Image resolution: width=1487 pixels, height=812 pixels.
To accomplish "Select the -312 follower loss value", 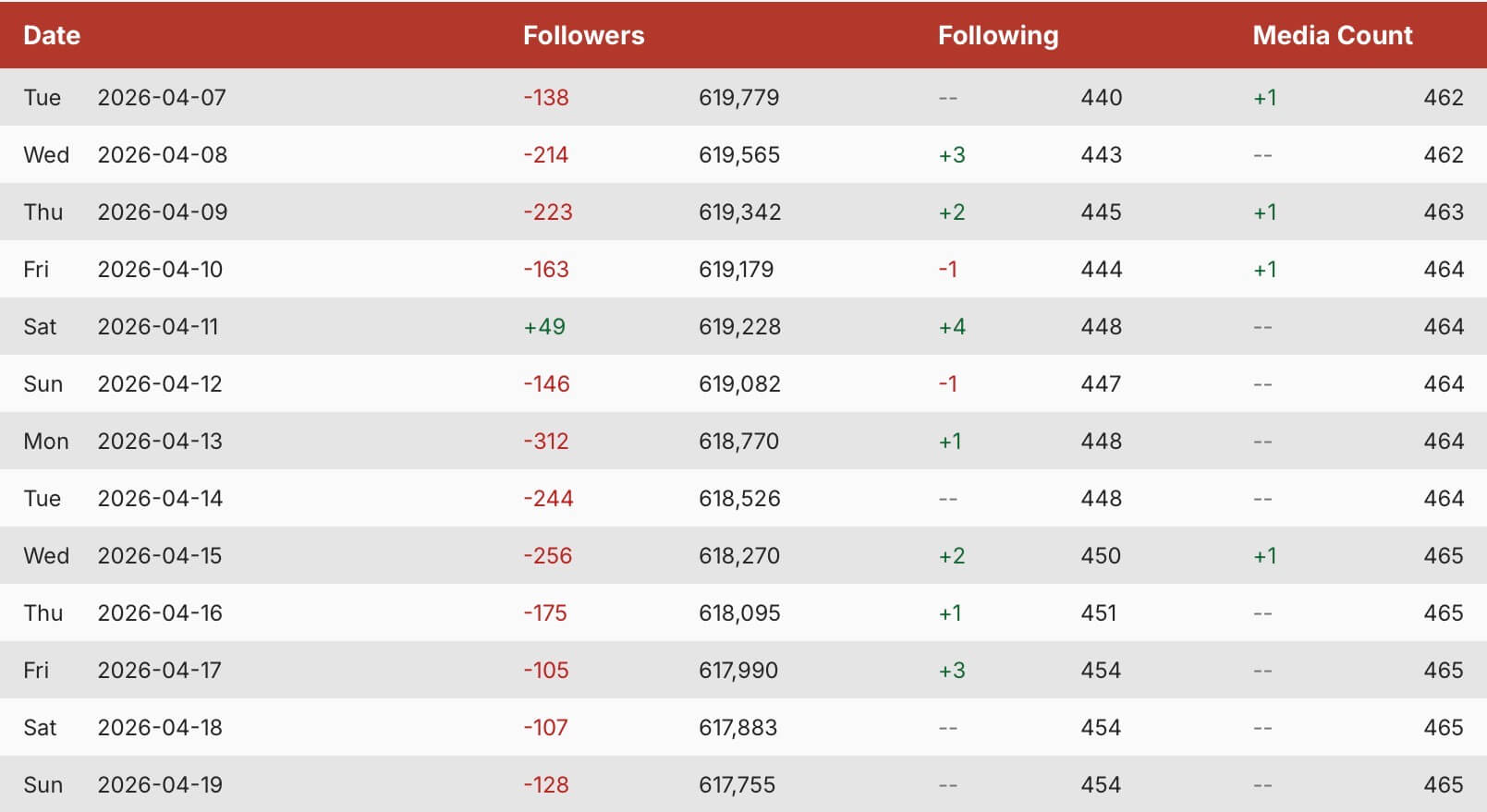I will [545, 441].
